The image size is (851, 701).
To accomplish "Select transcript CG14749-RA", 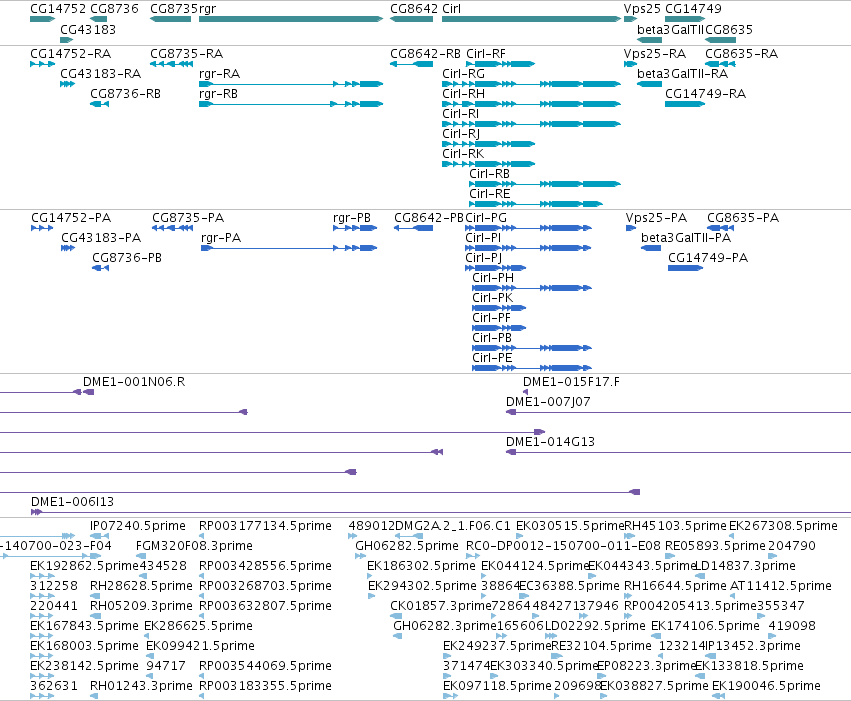I will coord(706,94).
